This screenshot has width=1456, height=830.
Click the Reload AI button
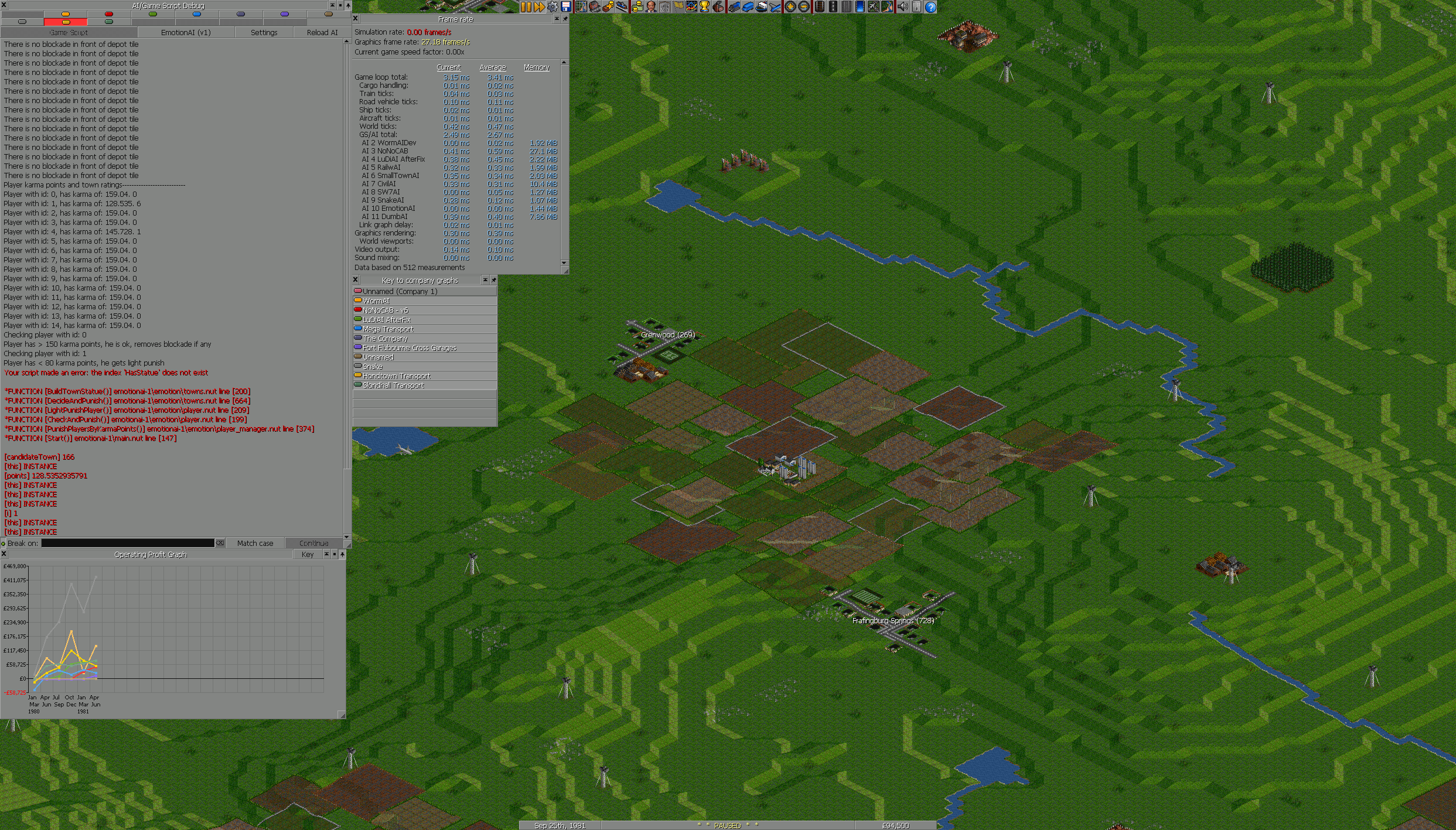point(322,32)
